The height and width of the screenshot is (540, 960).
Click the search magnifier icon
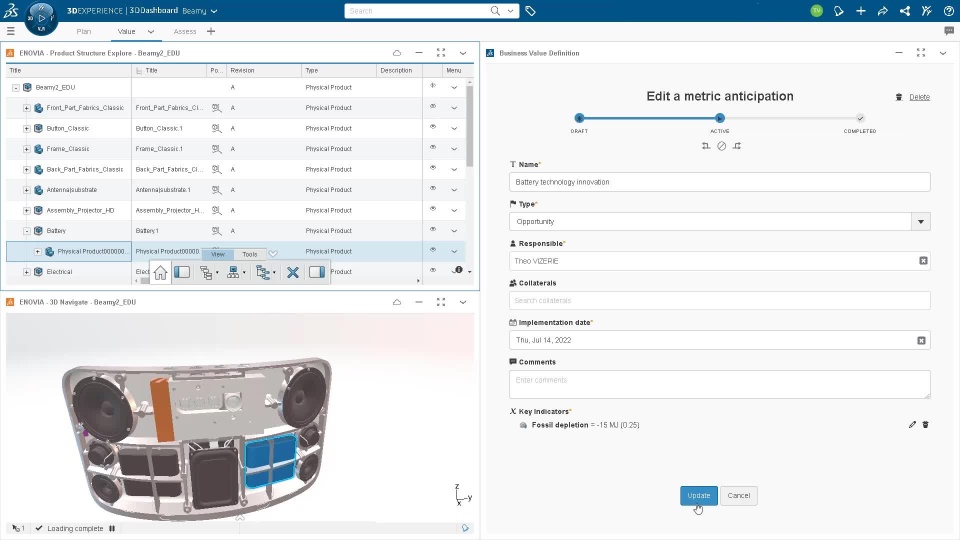coord(495,11)
